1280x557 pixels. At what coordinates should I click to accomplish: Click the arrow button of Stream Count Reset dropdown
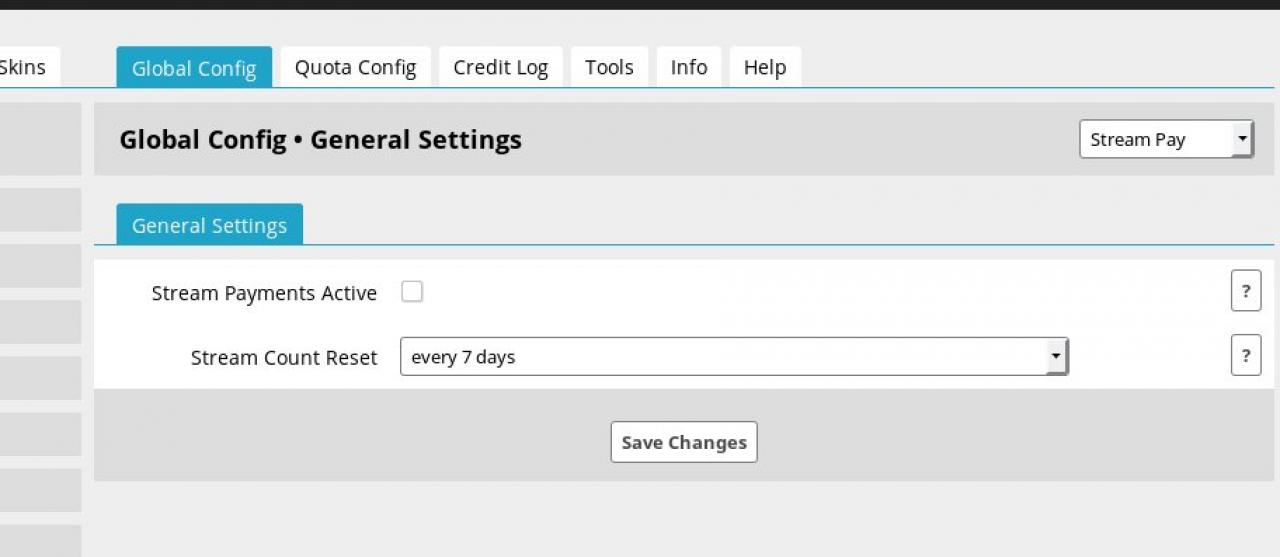1056,357
